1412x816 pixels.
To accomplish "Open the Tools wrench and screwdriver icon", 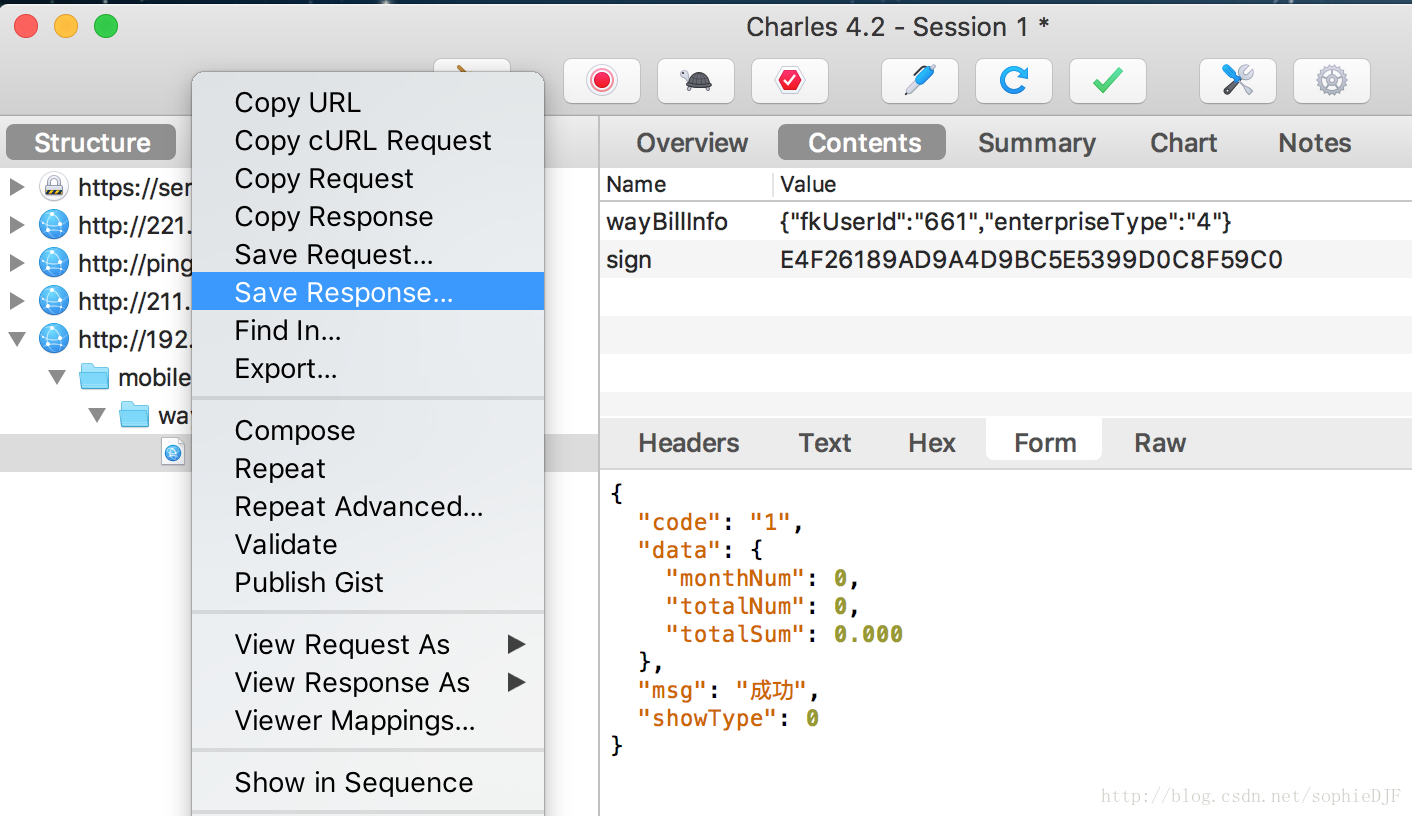I will point(1238,81).
